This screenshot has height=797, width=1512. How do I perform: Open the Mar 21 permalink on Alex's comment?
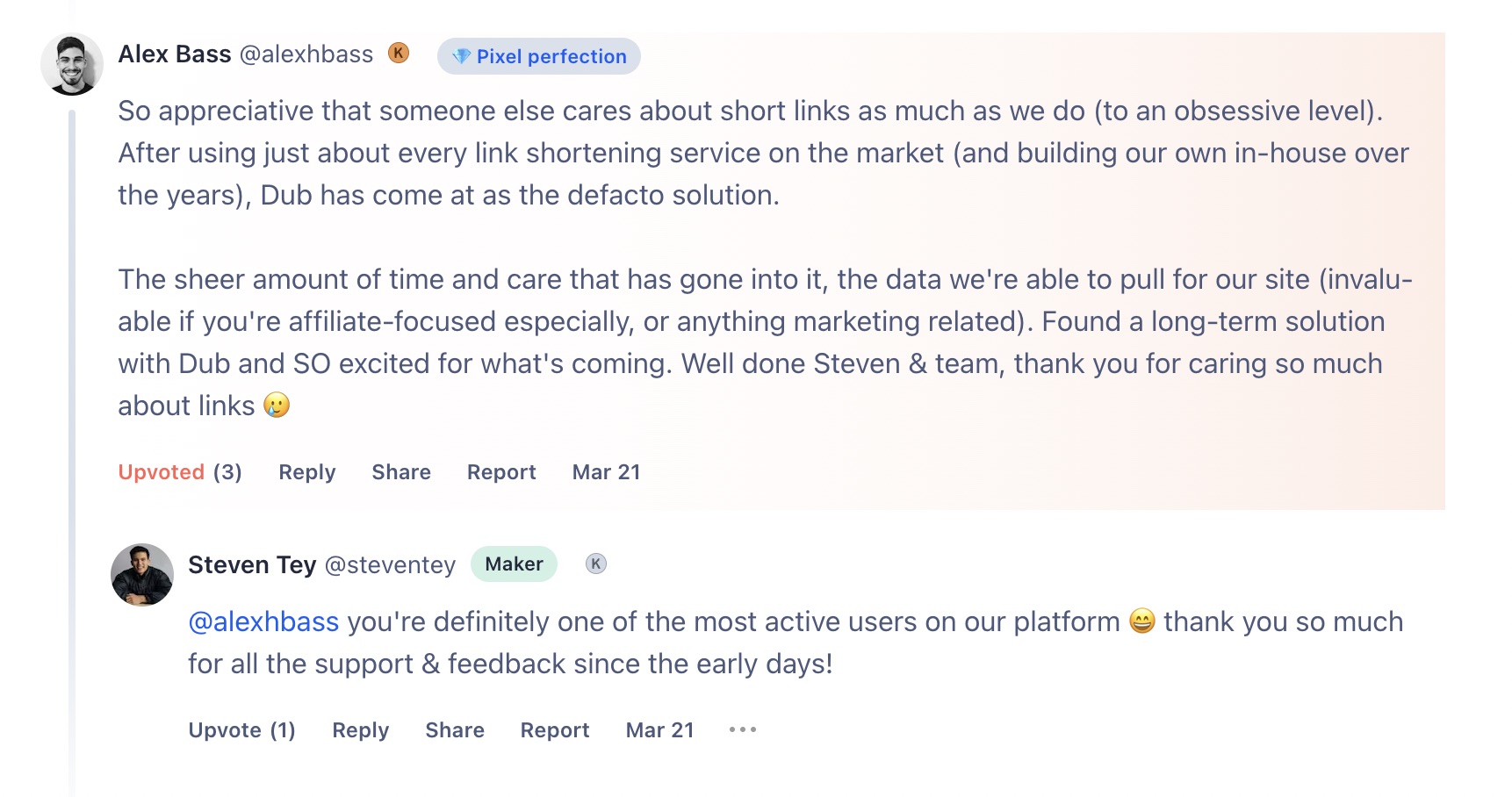click(607, 472)
